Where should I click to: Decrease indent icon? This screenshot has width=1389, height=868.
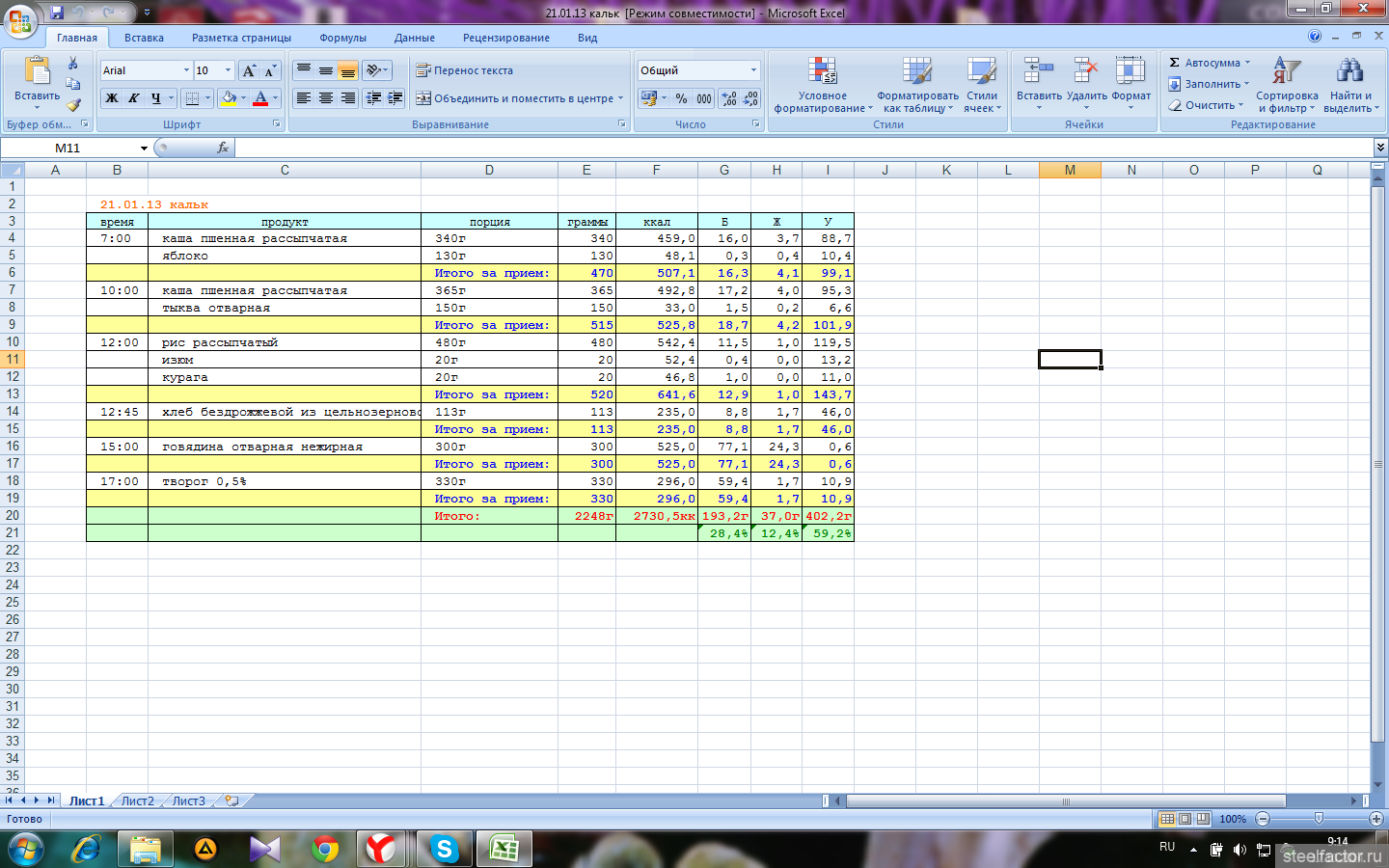[373, 98]
